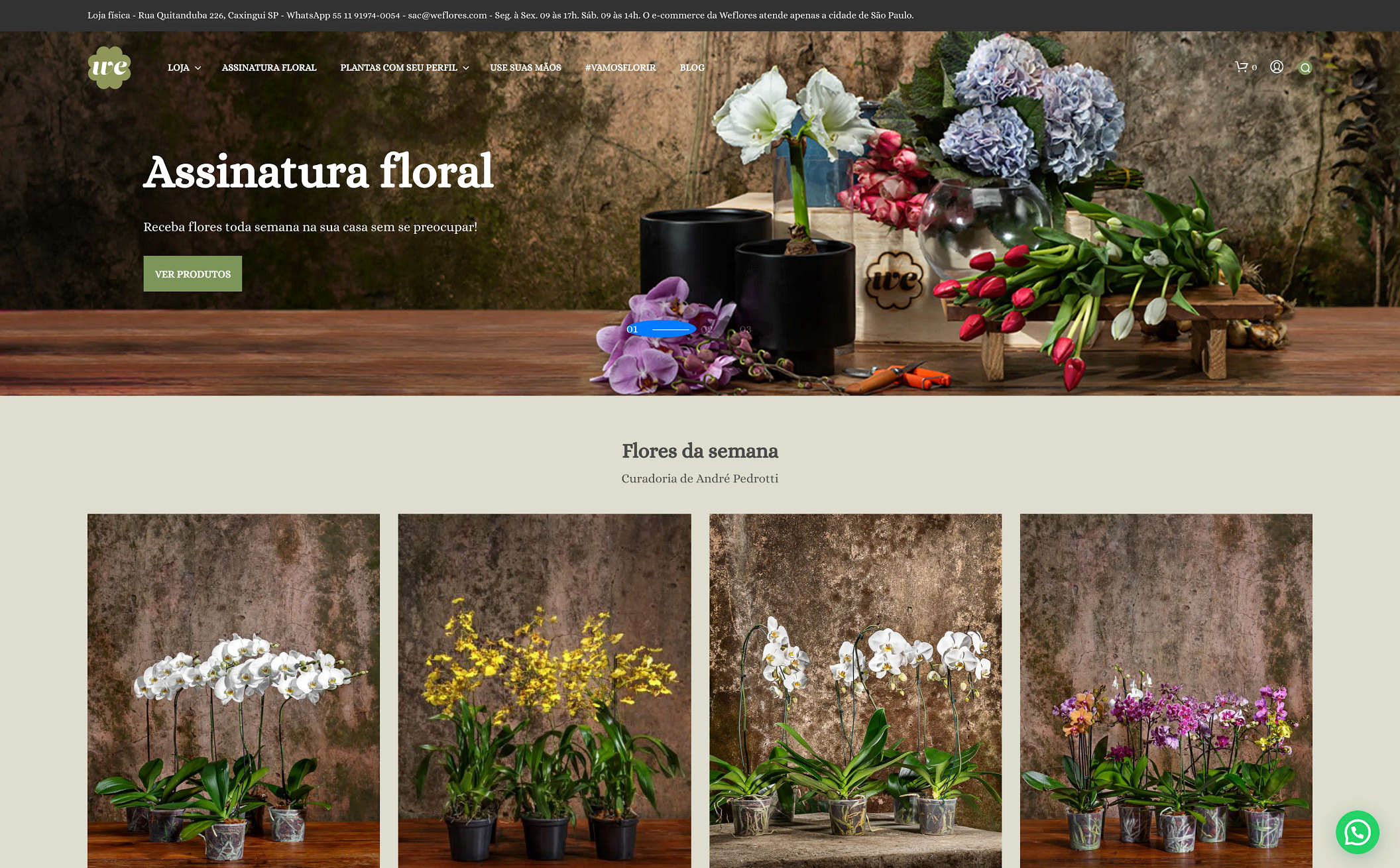
Task: Open the WhatsApp chat bubble
Action: [1357, 832]
